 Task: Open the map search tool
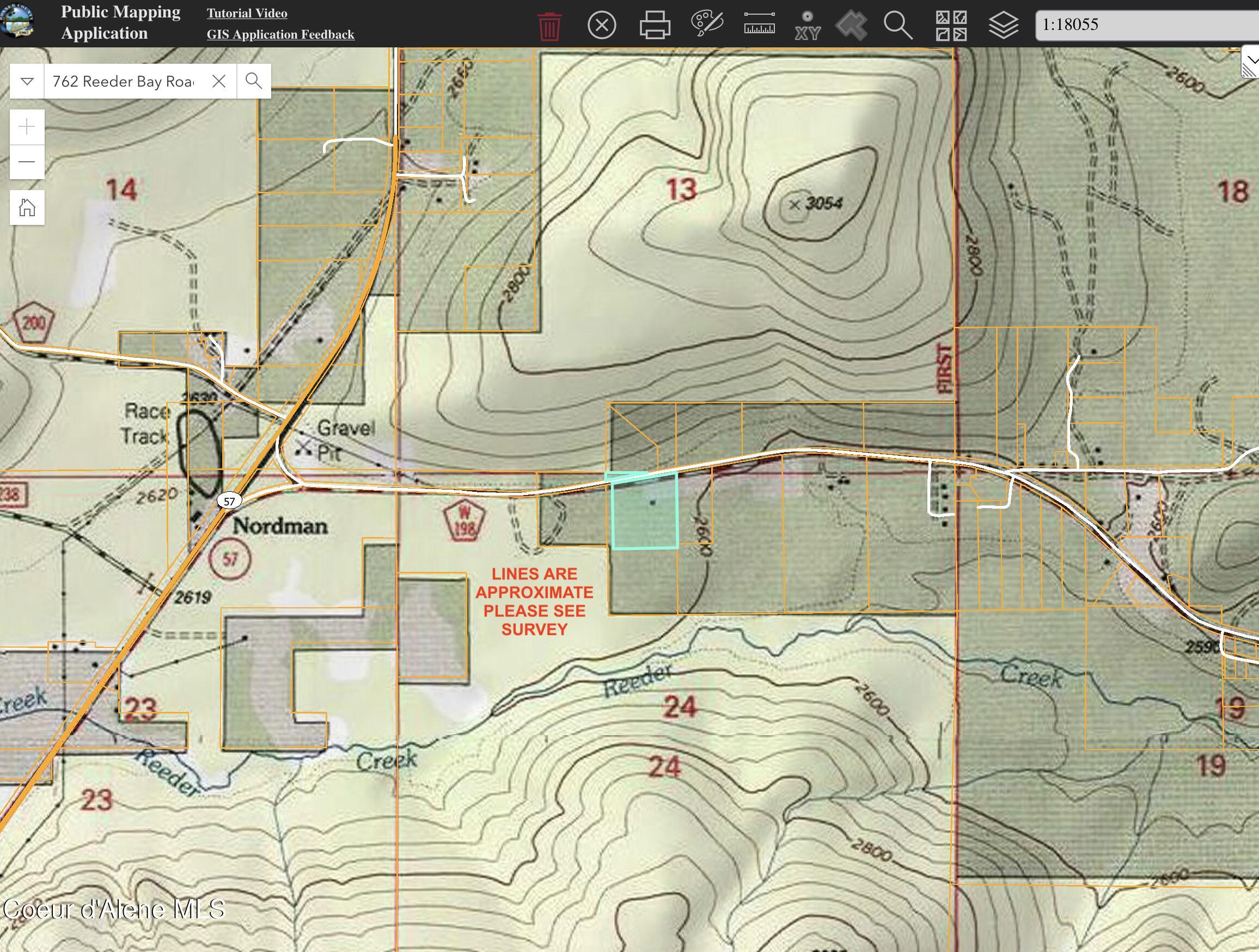898,25
